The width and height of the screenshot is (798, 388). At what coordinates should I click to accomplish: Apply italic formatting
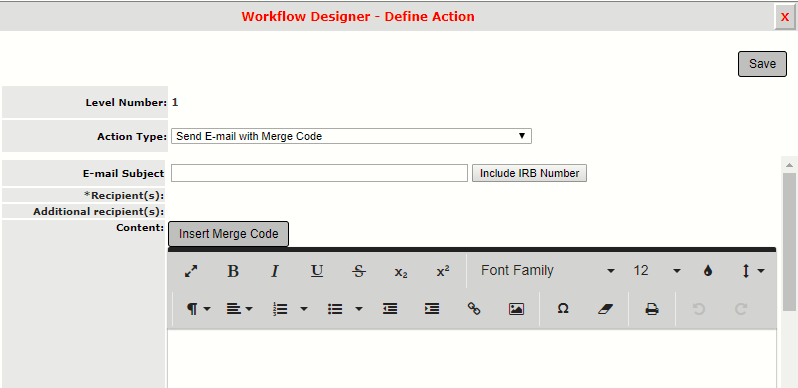click(x=275, y=271)
